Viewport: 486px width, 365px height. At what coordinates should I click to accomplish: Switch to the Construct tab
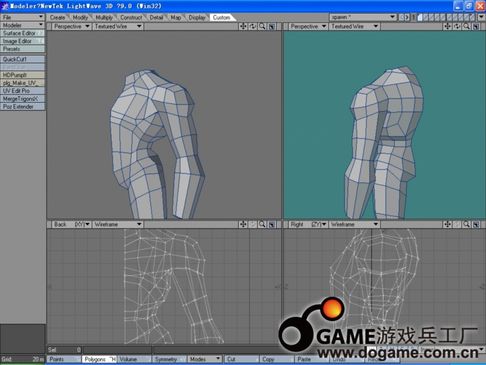pos(131,17)
